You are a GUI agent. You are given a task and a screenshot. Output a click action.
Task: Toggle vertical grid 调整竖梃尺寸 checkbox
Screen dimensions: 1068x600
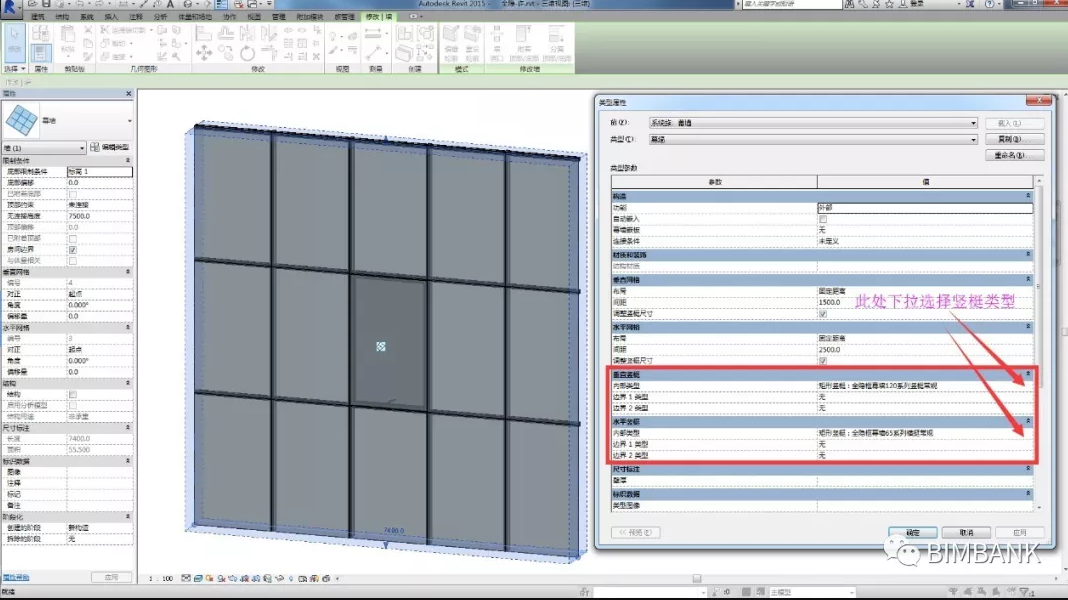823,313
